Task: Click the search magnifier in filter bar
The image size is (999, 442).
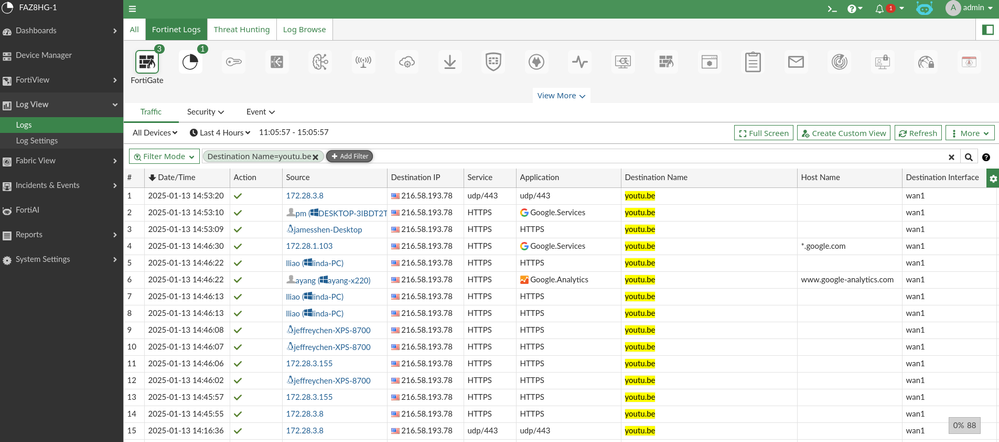Action: coord(968,157)
